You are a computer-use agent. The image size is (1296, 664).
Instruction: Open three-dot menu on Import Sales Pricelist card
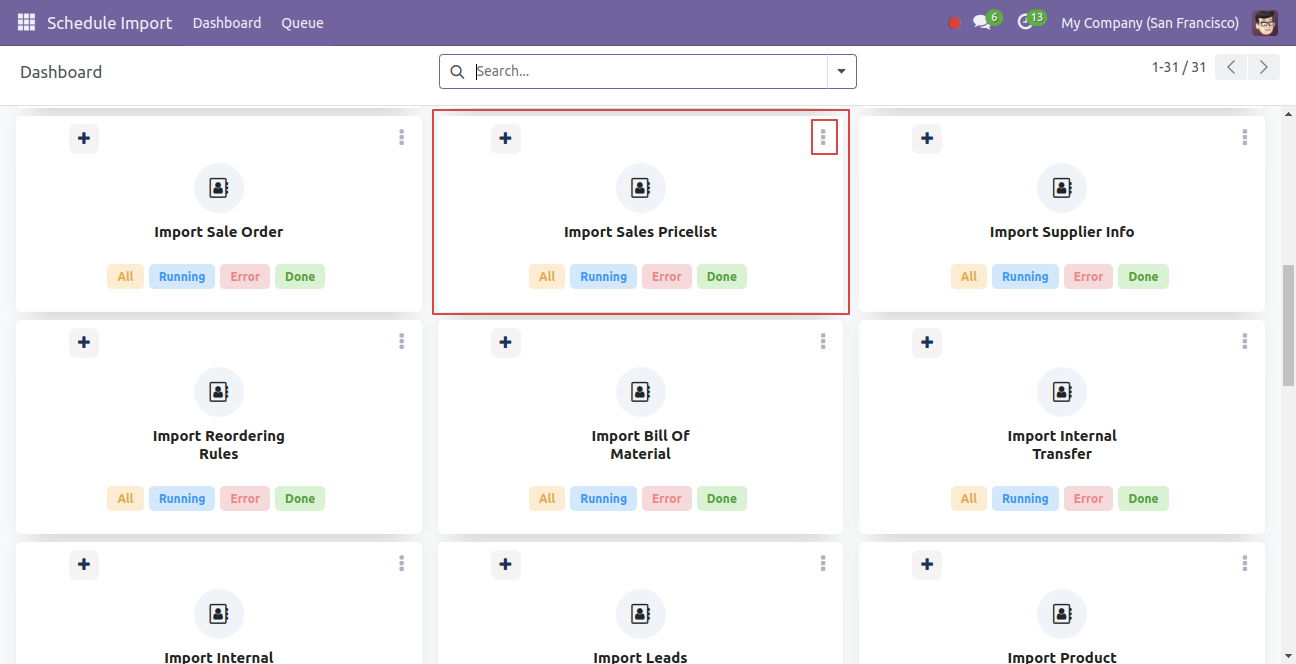click(x=823, y=137)
